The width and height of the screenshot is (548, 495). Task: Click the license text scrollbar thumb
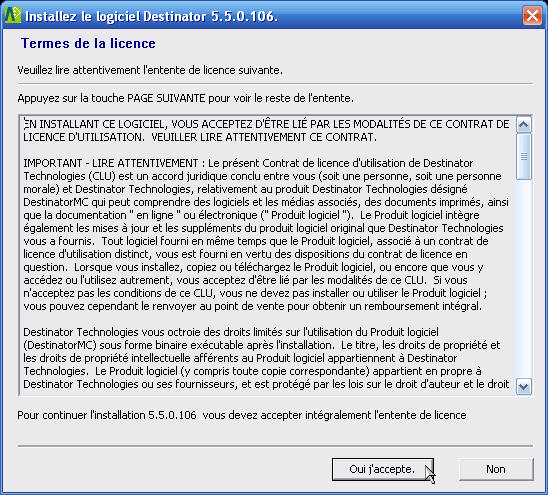point(524,156)
